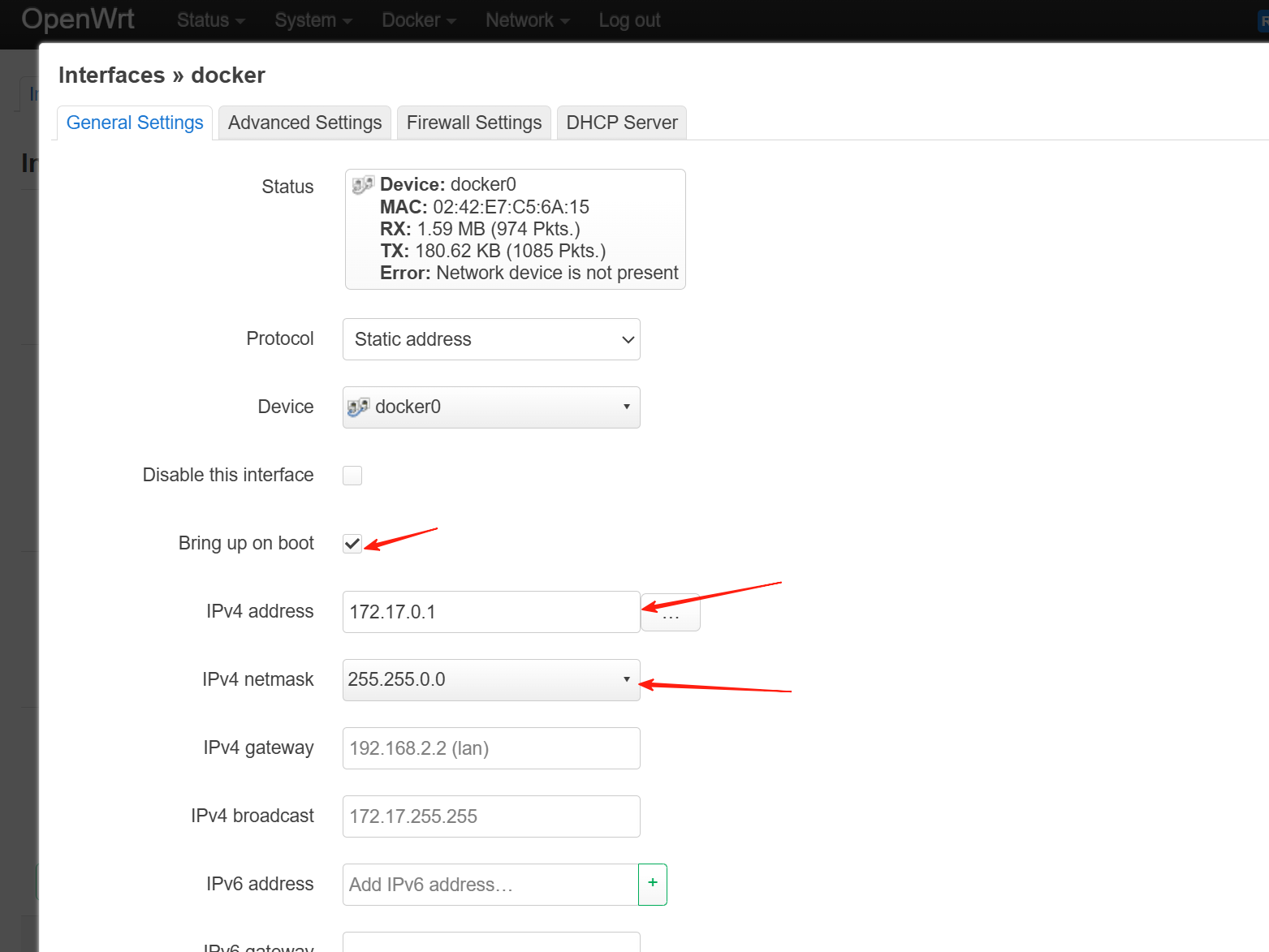Open the Firewall Settings tab
This screenshot has height=952, width=1269.
[x=473, y=123]
